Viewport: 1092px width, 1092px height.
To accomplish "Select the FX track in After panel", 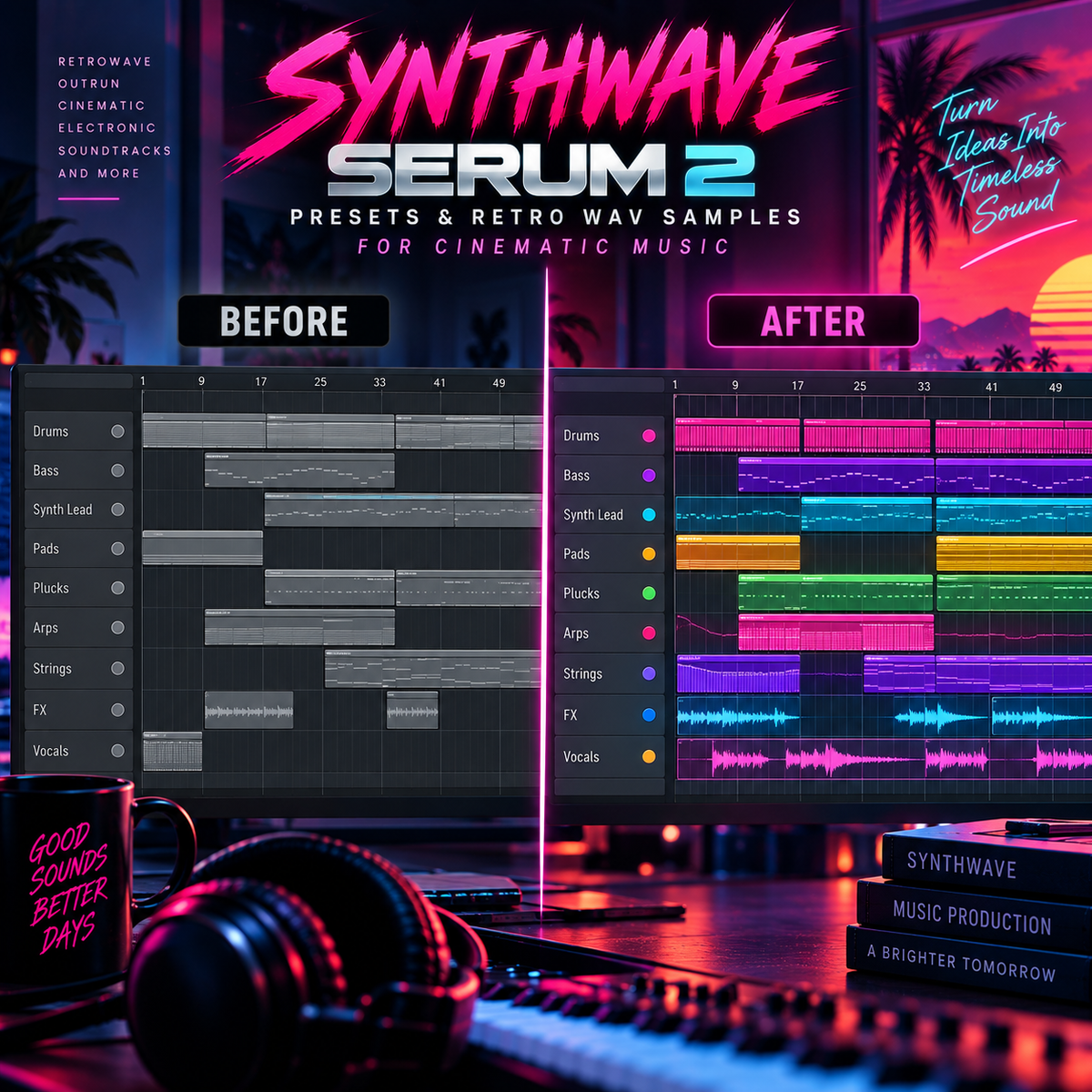I will (610, 714).
